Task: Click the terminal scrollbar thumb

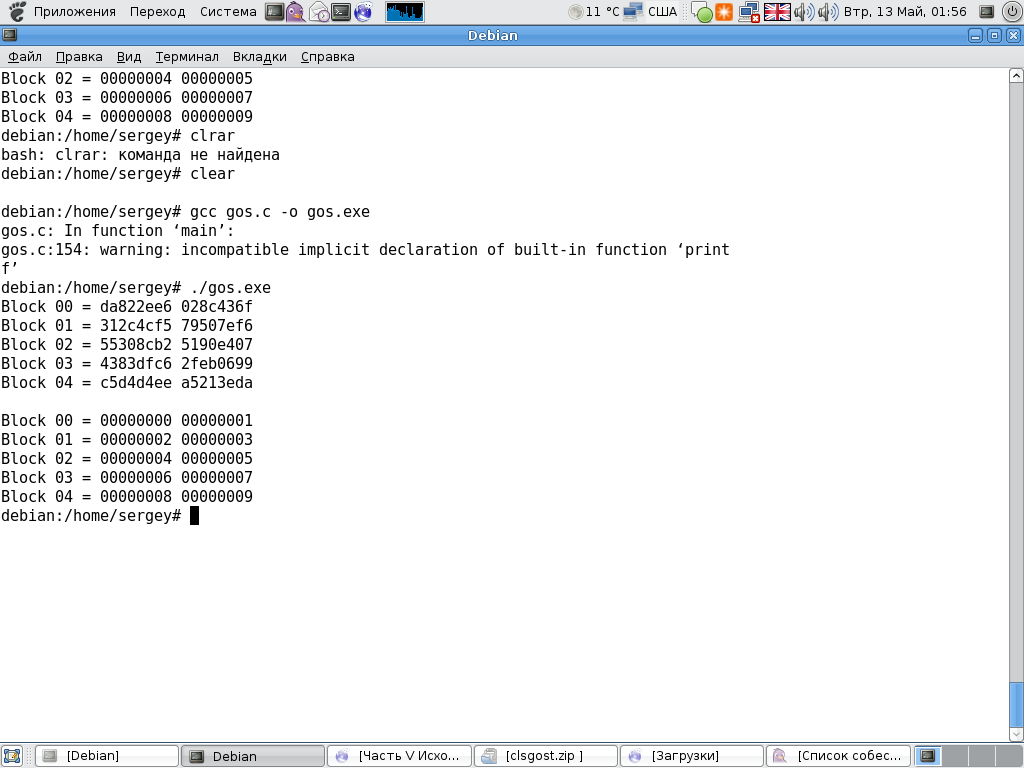Action: [x=1016, y=705]
